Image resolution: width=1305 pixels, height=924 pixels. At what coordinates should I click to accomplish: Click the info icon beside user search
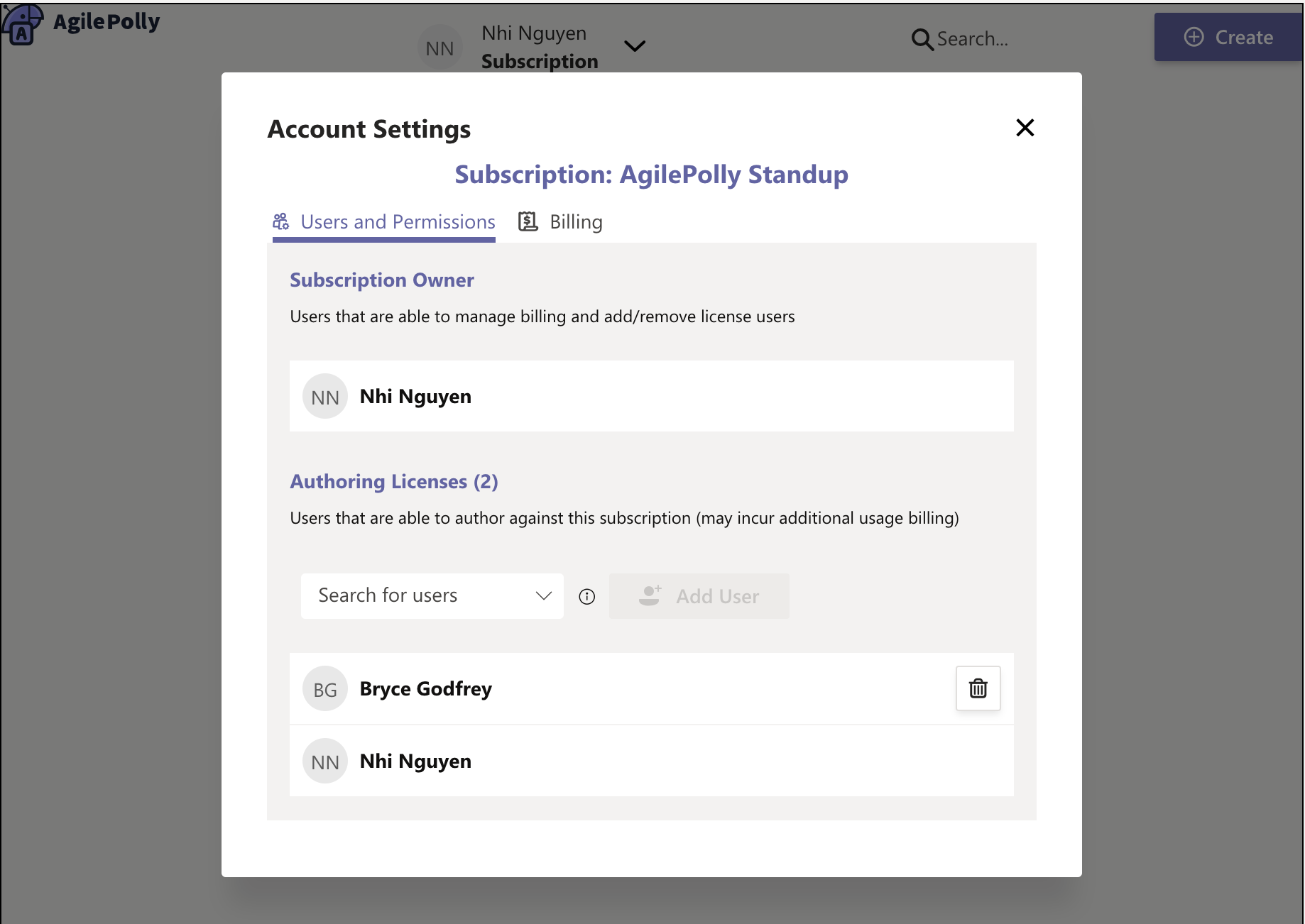click(x=586, y=597)
